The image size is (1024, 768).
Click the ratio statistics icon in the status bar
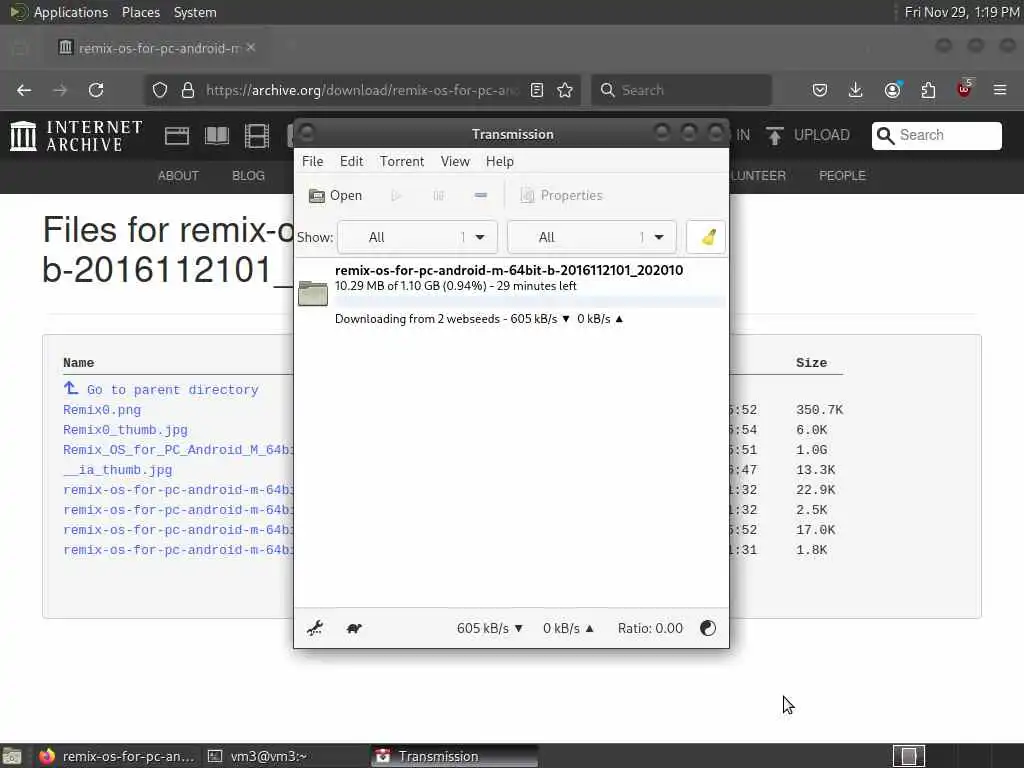coord(708,628)
